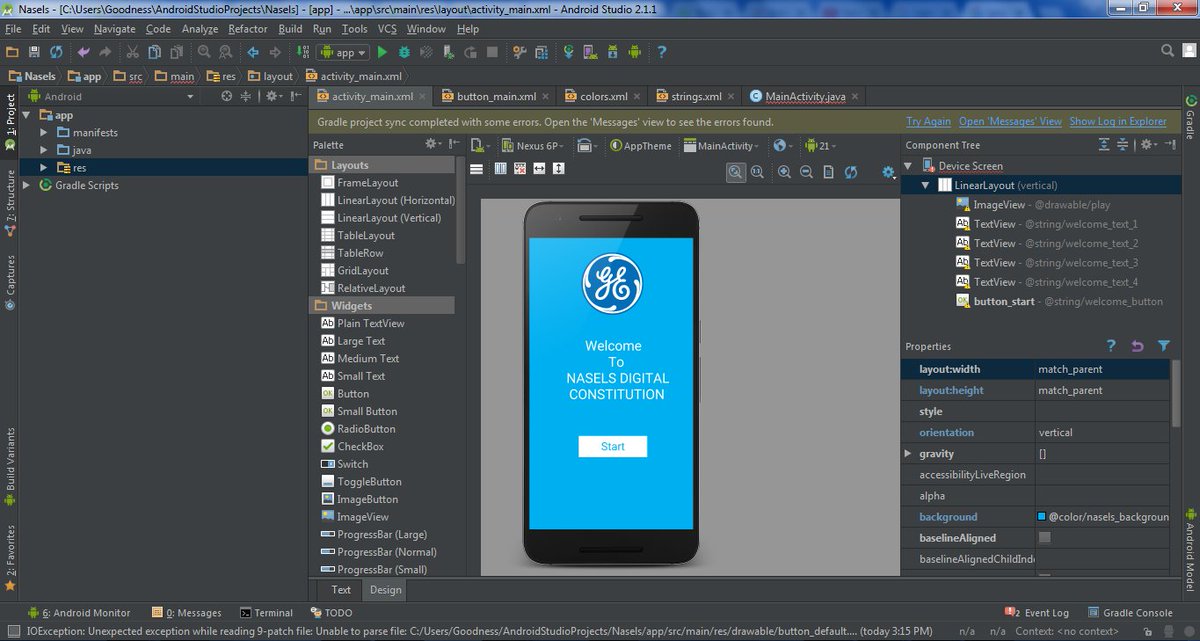
Task: Open the AppTheme theme selector
Action: pos(639,146)
